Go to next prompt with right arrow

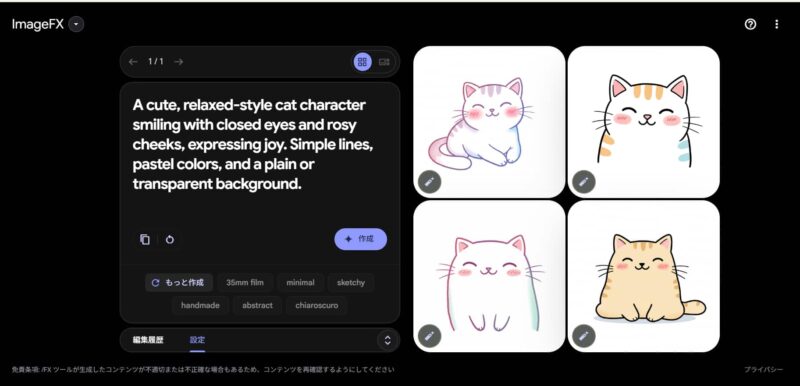coord(178,62)
